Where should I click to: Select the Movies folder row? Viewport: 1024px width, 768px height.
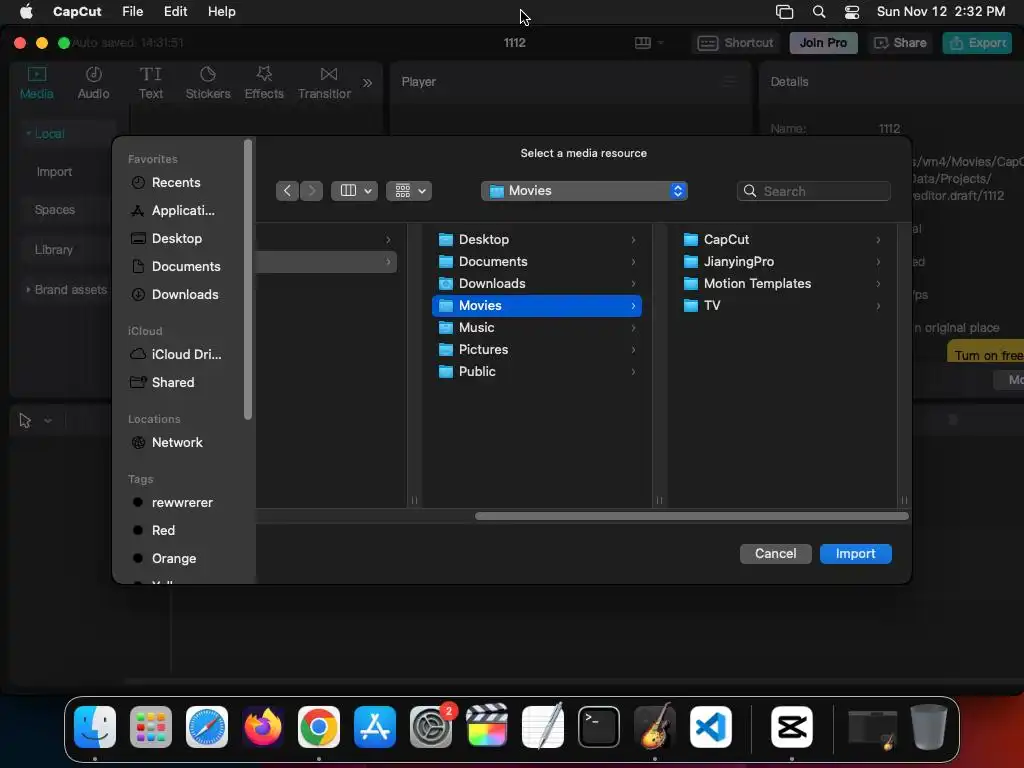[x=537, y=306]
